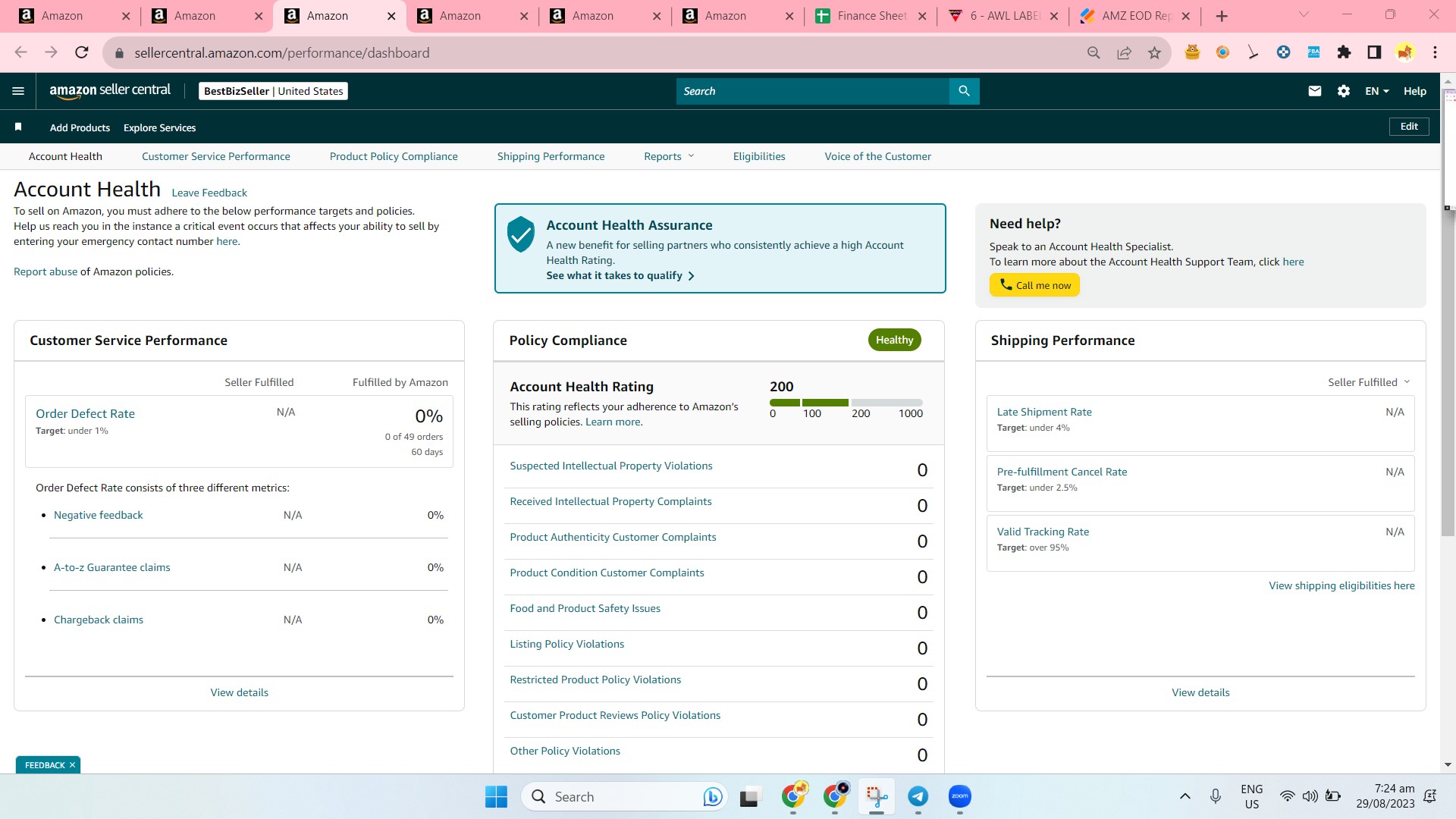Open the Seller Central hamburger menu
The width and height of the screenshot is (1456, 819).
click(x=18, y=91)
